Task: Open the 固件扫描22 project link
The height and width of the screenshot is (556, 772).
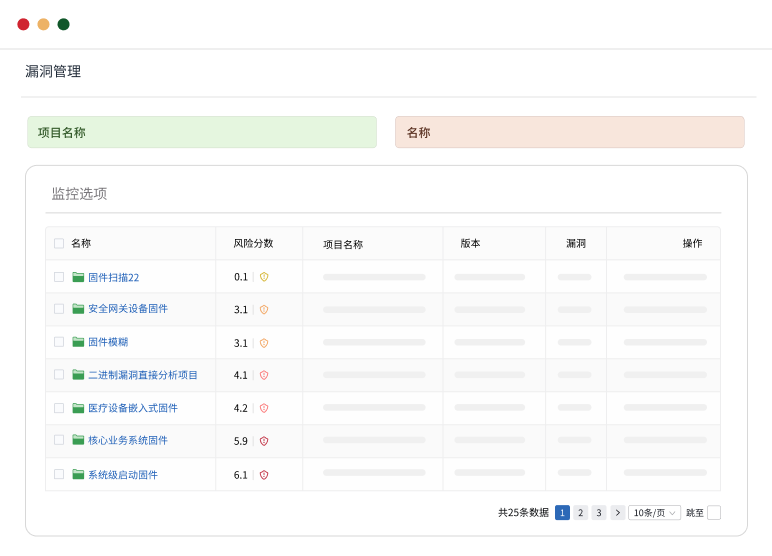Action: 113,277
